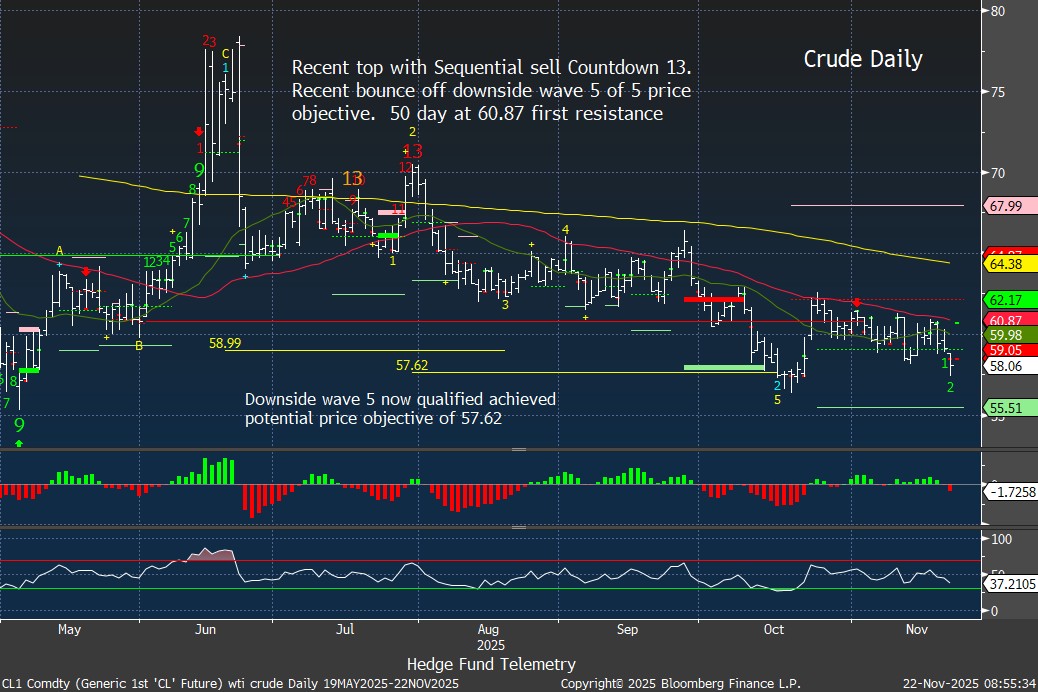This screenshot has height=692, width=1038.
Task: Click the yellow 57.62 price objective label
Action: click(412, 366)
